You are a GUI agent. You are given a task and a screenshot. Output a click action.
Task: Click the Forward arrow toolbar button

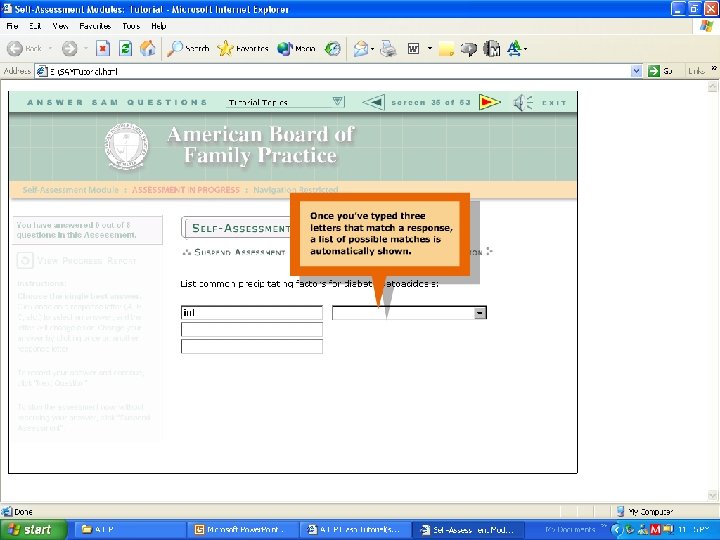(x=69, y=48)
